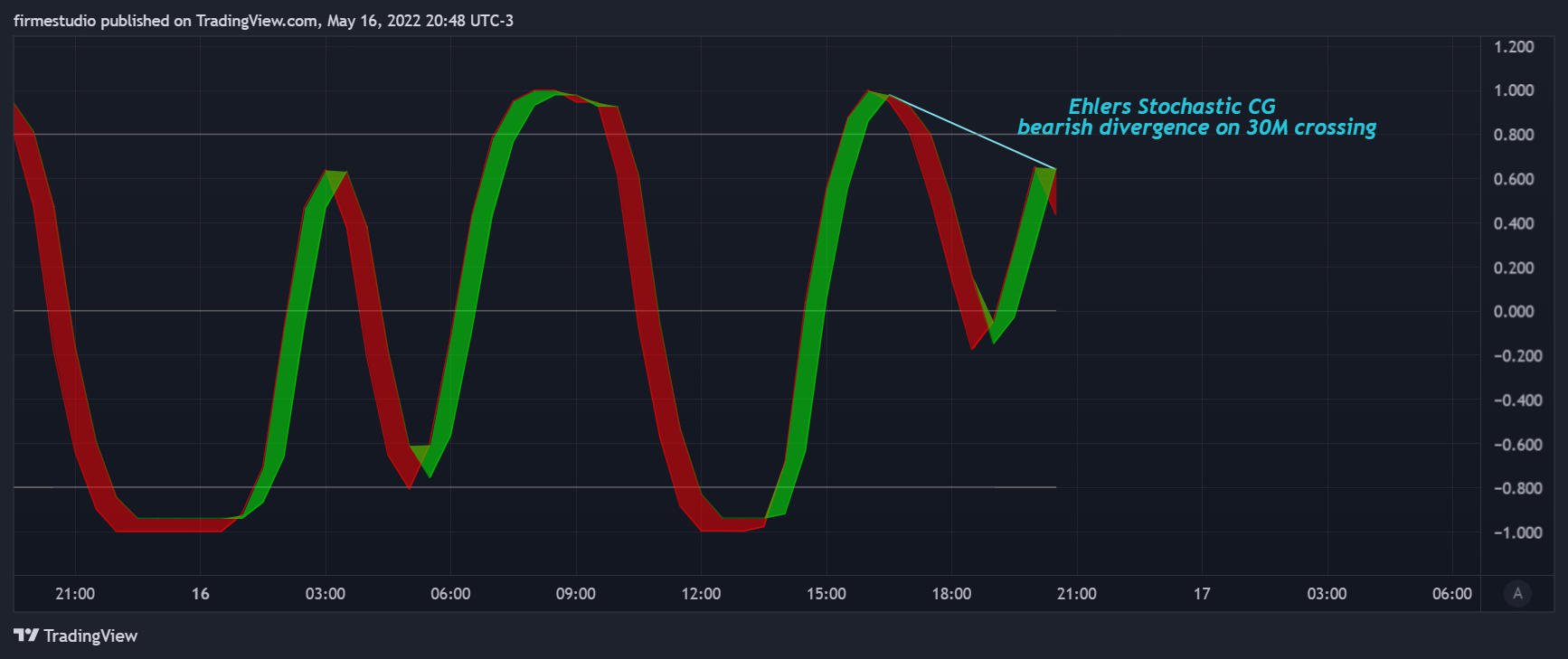This screenshot has height=659, width=1568.
Task: Click the 1.200 price scale label
Action: click(1514, 47)
